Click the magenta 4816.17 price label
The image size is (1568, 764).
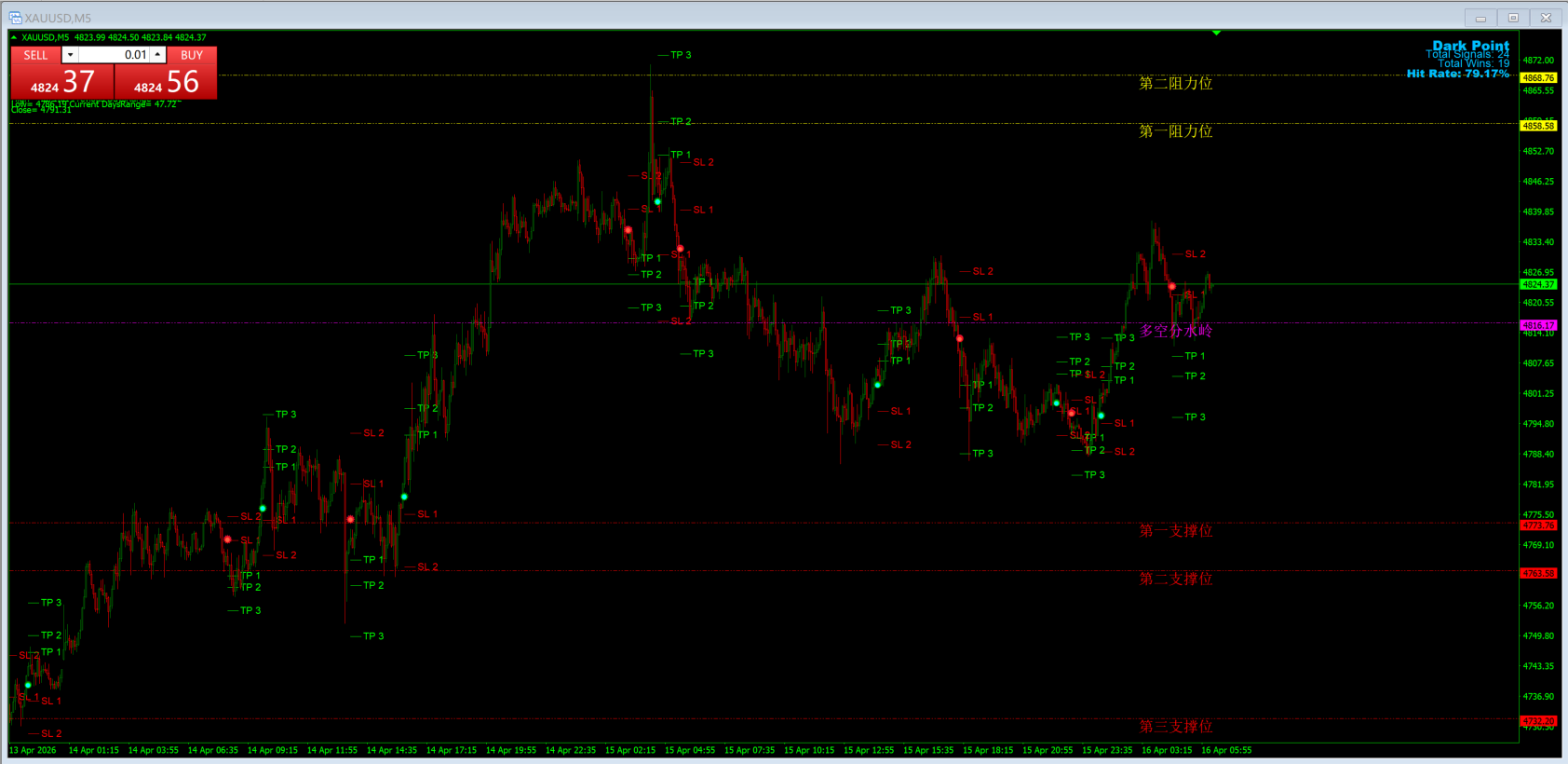coord(1538,325)
